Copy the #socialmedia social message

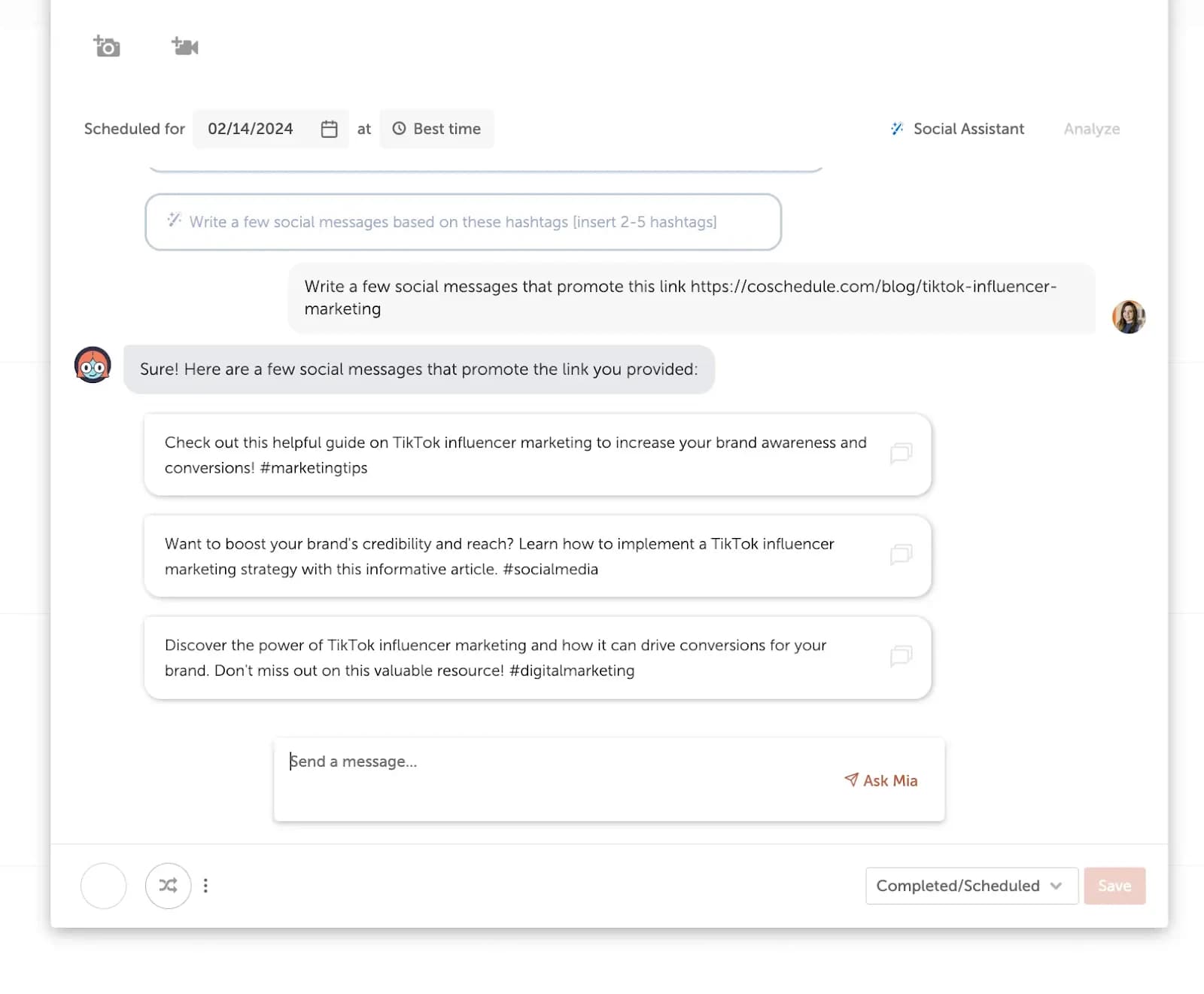point(901,555)
